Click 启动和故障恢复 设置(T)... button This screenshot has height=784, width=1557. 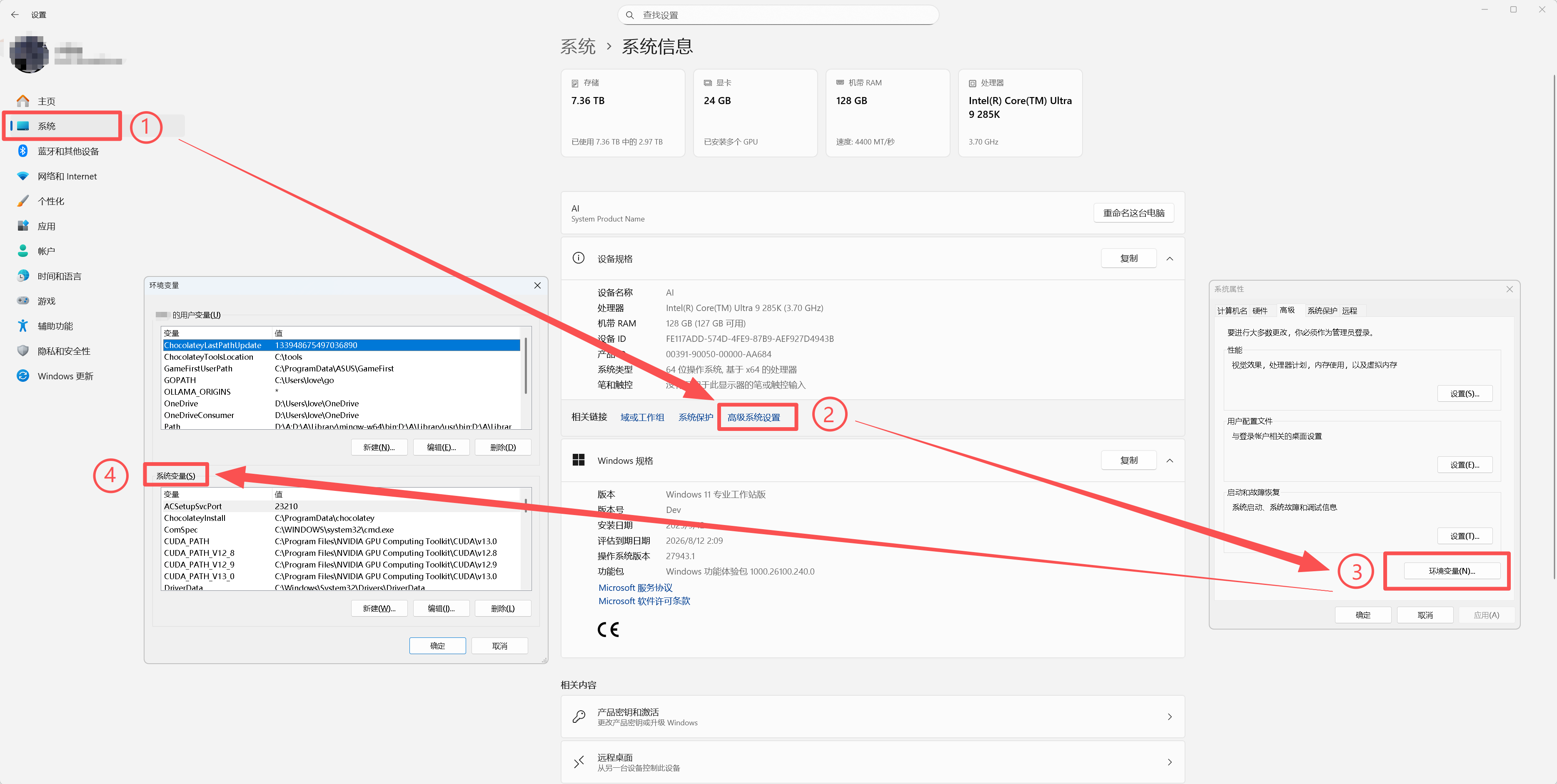1465,536
